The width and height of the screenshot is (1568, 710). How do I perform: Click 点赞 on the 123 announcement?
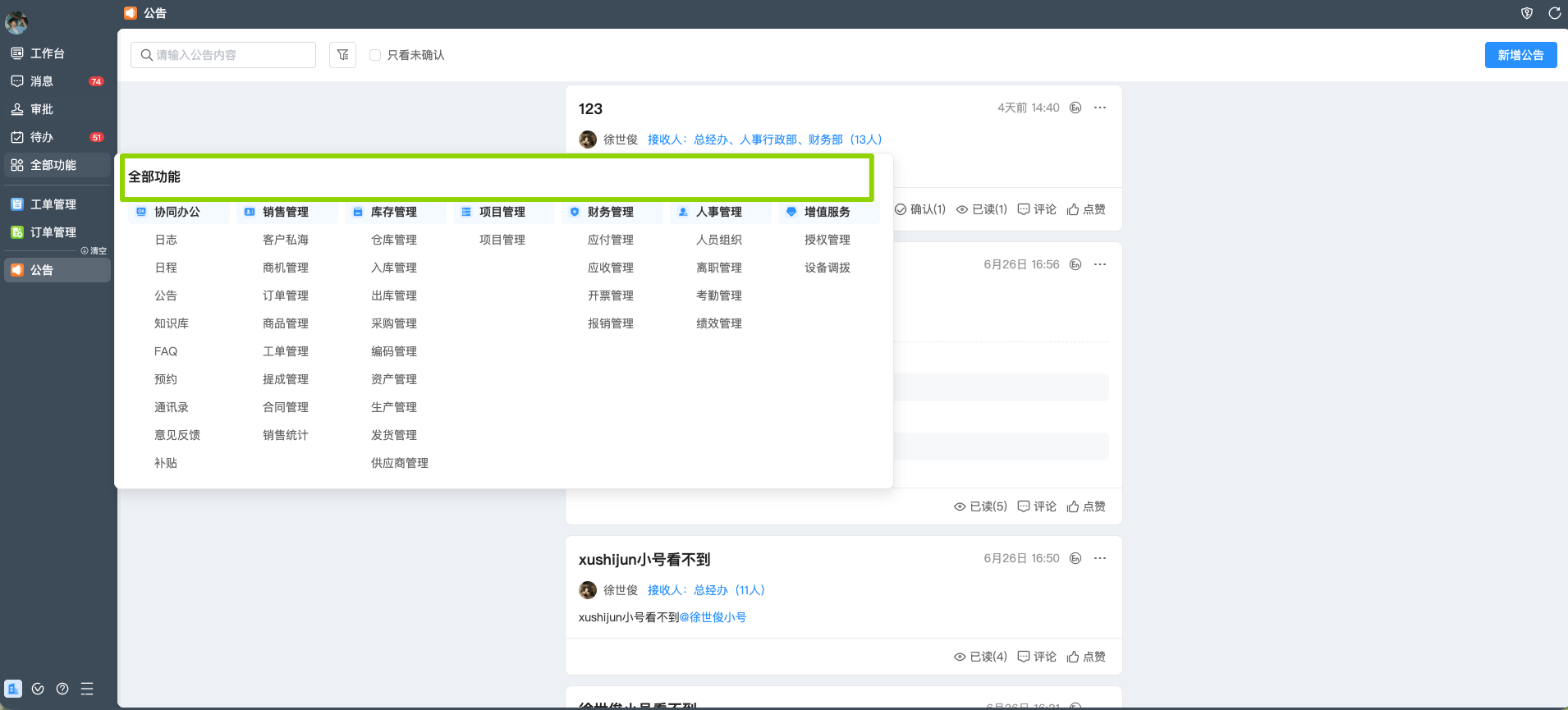[1086, 209]
